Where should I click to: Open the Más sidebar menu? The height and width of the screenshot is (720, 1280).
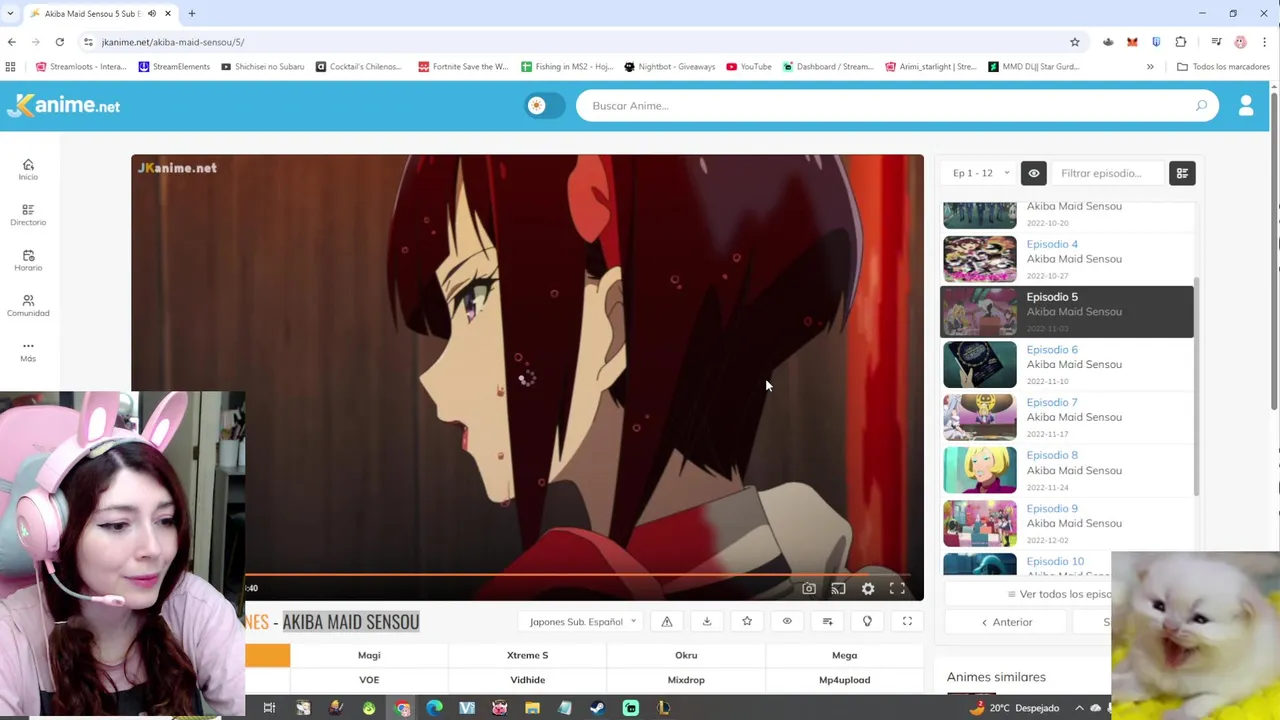(28, 351)
